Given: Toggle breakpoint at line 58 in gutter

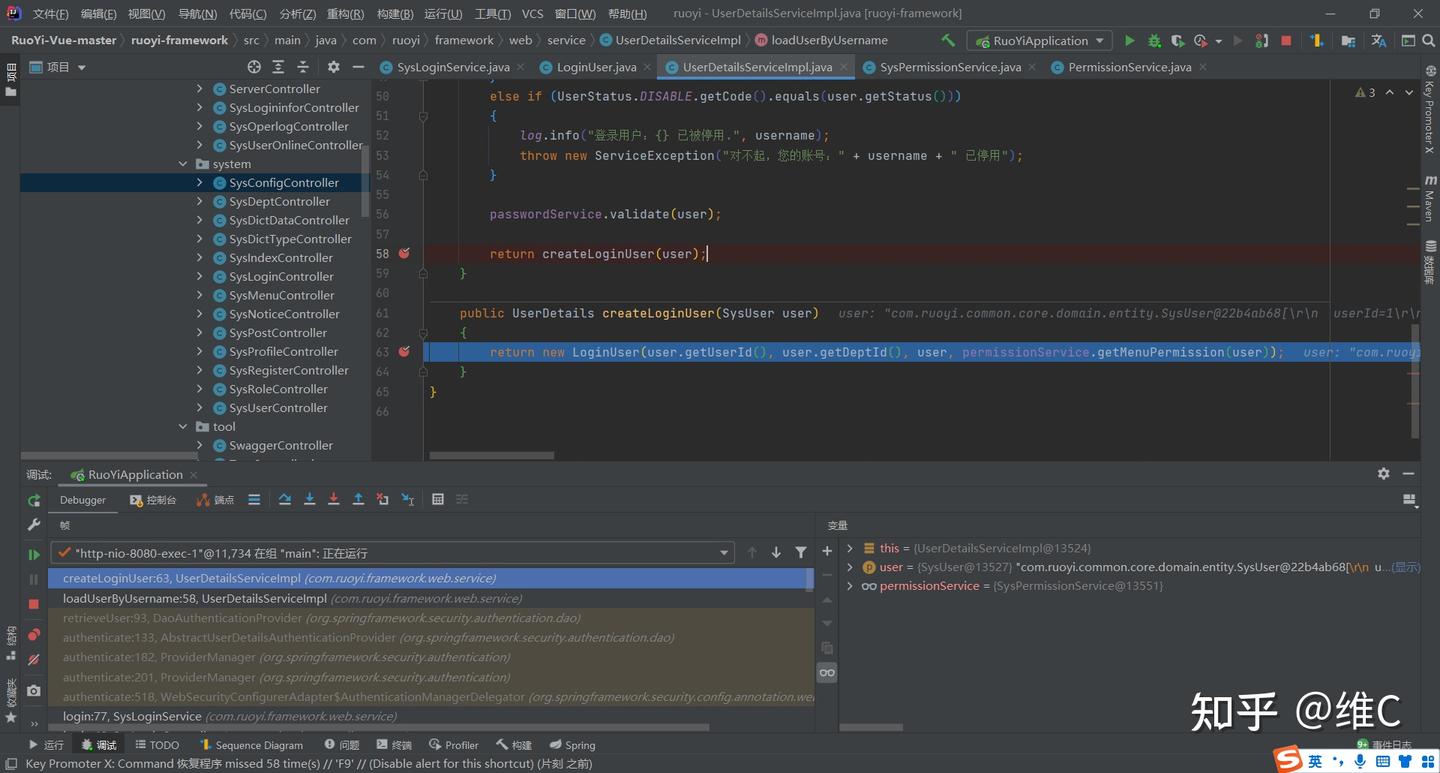Looking at the screenshot, I should coord(404,253).
